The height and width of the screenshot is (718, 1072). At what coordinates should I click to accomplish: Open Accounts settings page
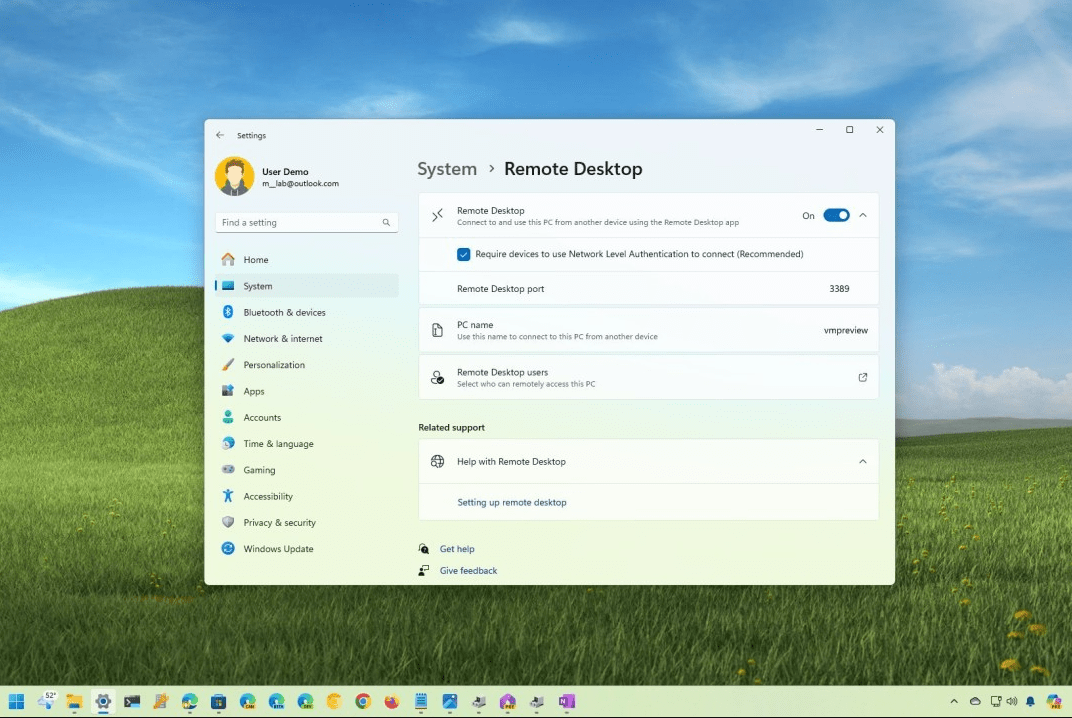pos(306,418)
